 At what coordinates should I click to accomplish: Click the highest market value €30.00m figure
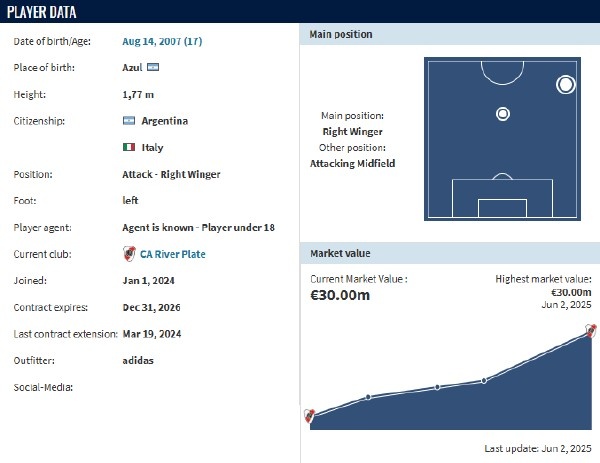click(571, 292)
